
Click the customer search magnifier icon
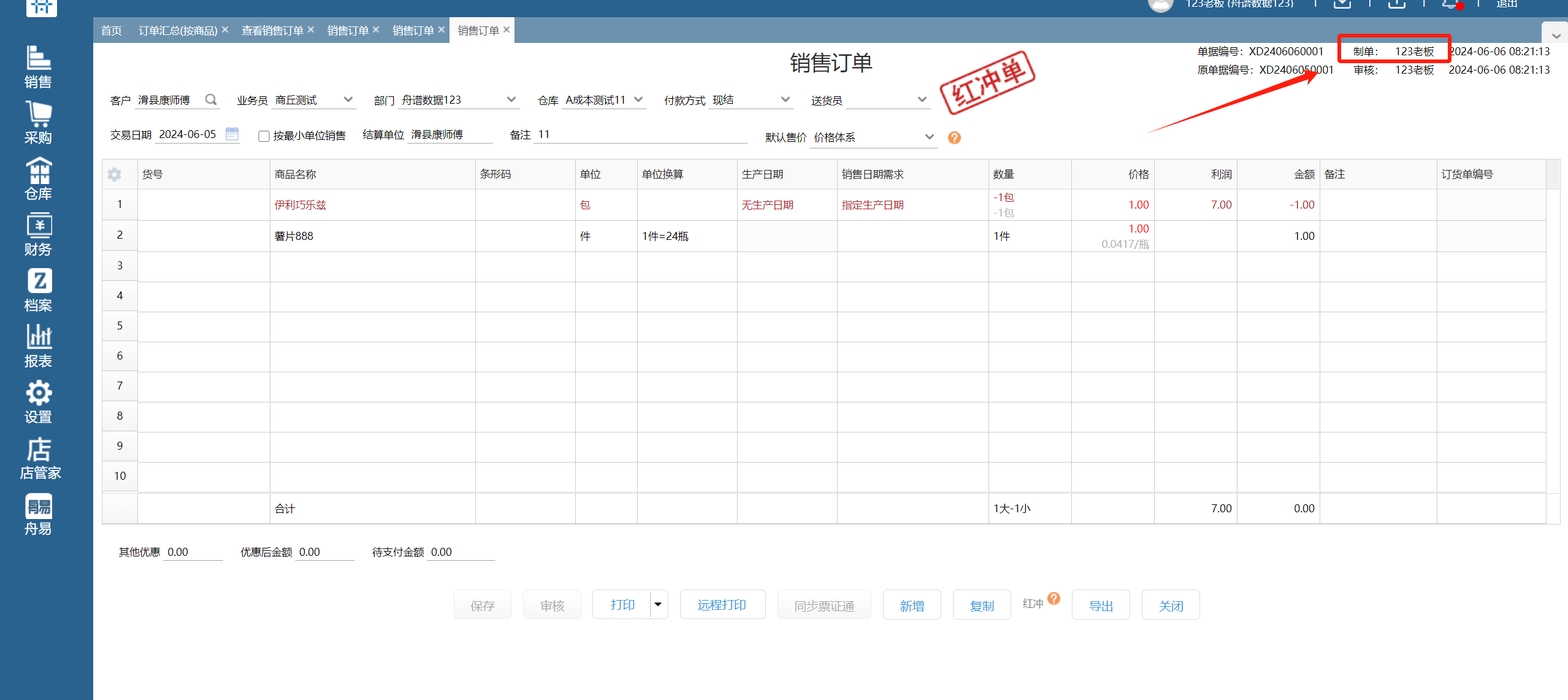[211, 99]
